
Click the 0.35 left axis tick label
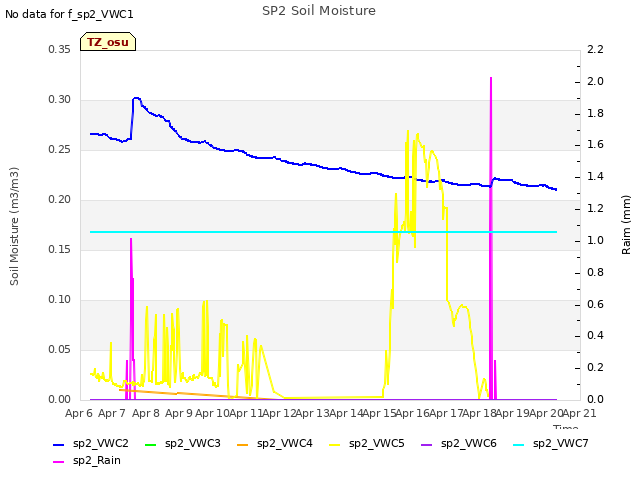coord(60,50)
